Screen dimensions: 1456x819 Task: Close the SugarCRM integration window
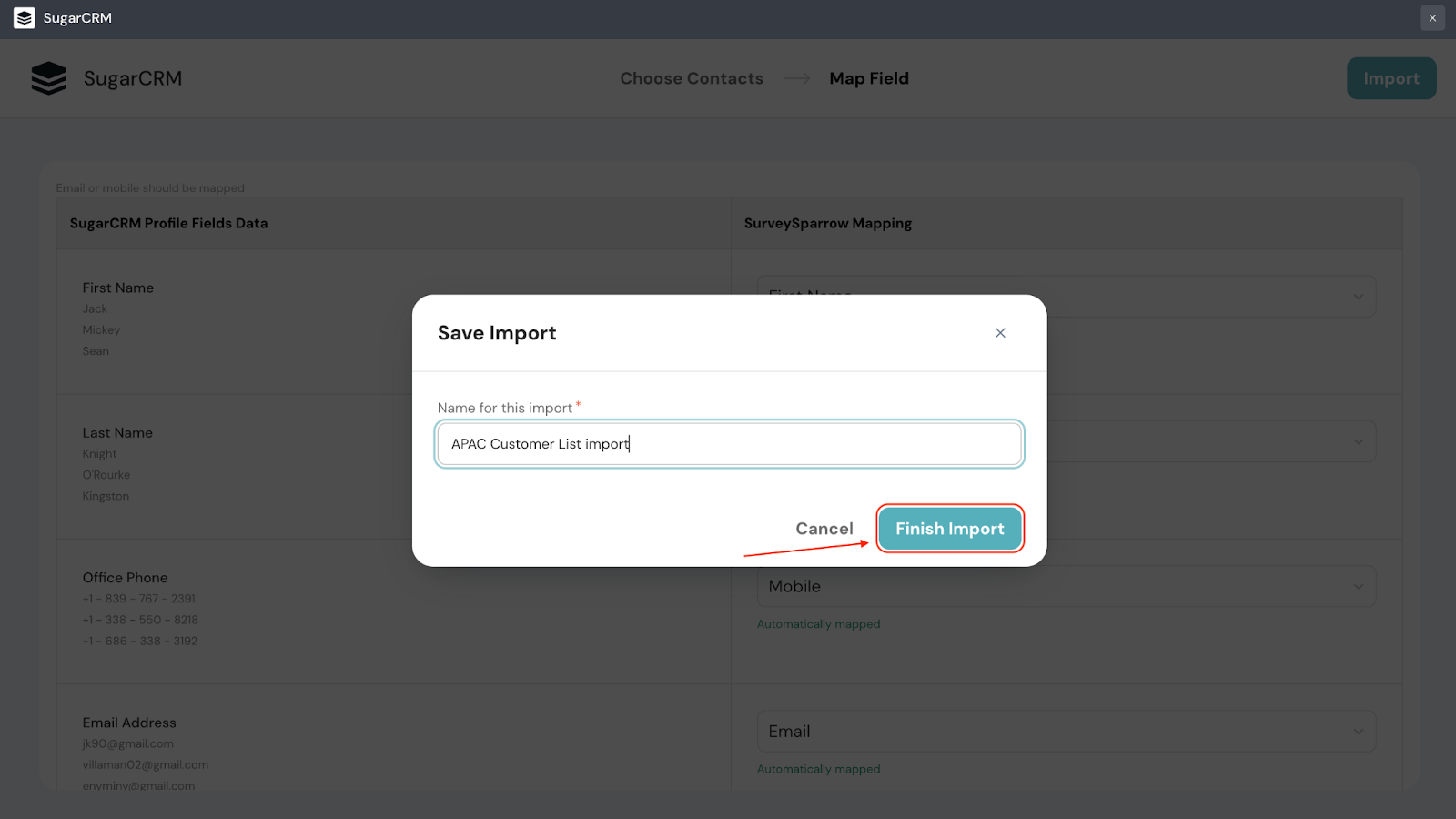[1432, 18]
